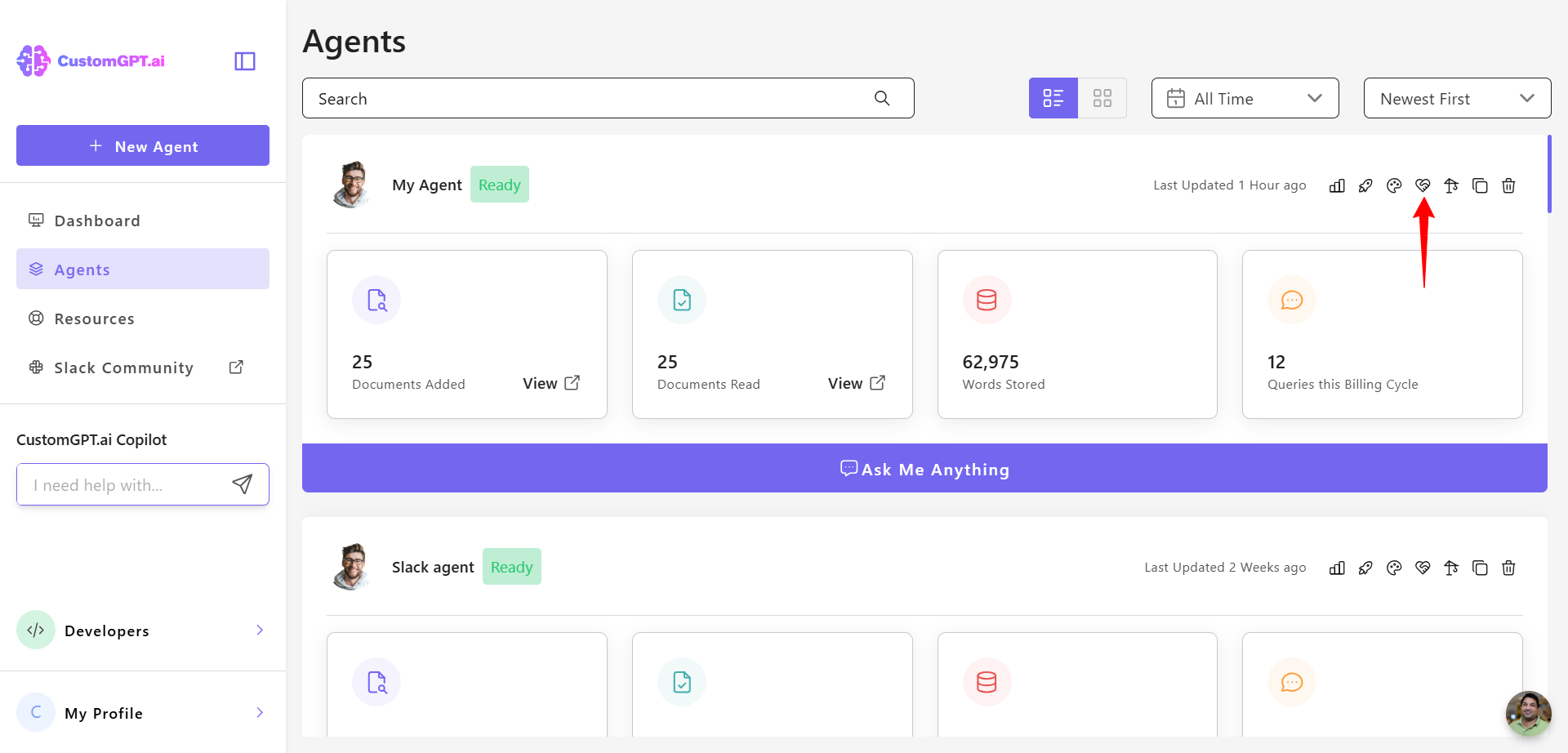Click the Documents Read icon in My Agent
This screenshot has height=753, width=1568.
click(682, 300)
